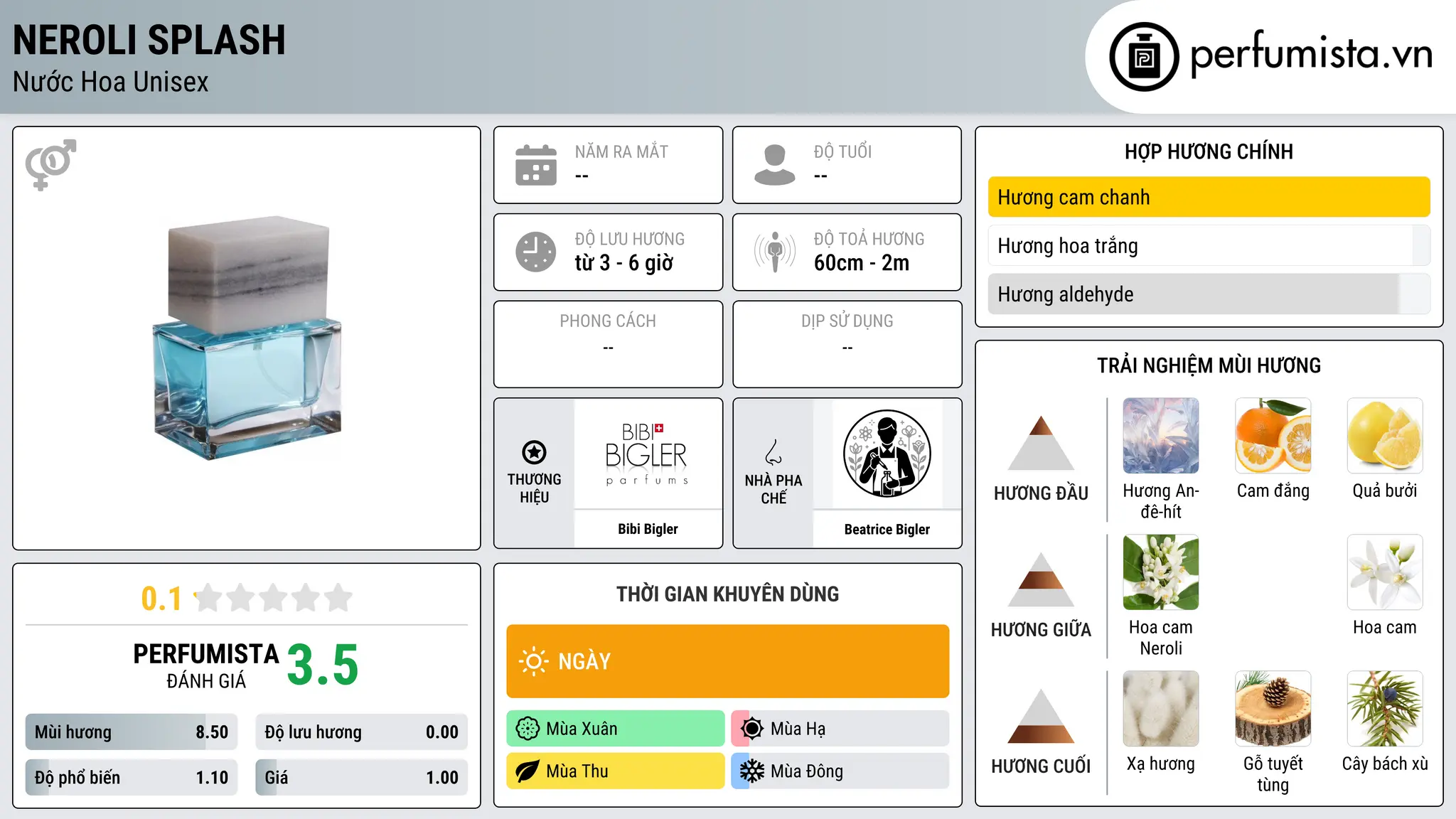Screen dimensions: 1456x819
Task: Click the Bibi Bigler parfums brand logo
Action: (x=647, y=454)
